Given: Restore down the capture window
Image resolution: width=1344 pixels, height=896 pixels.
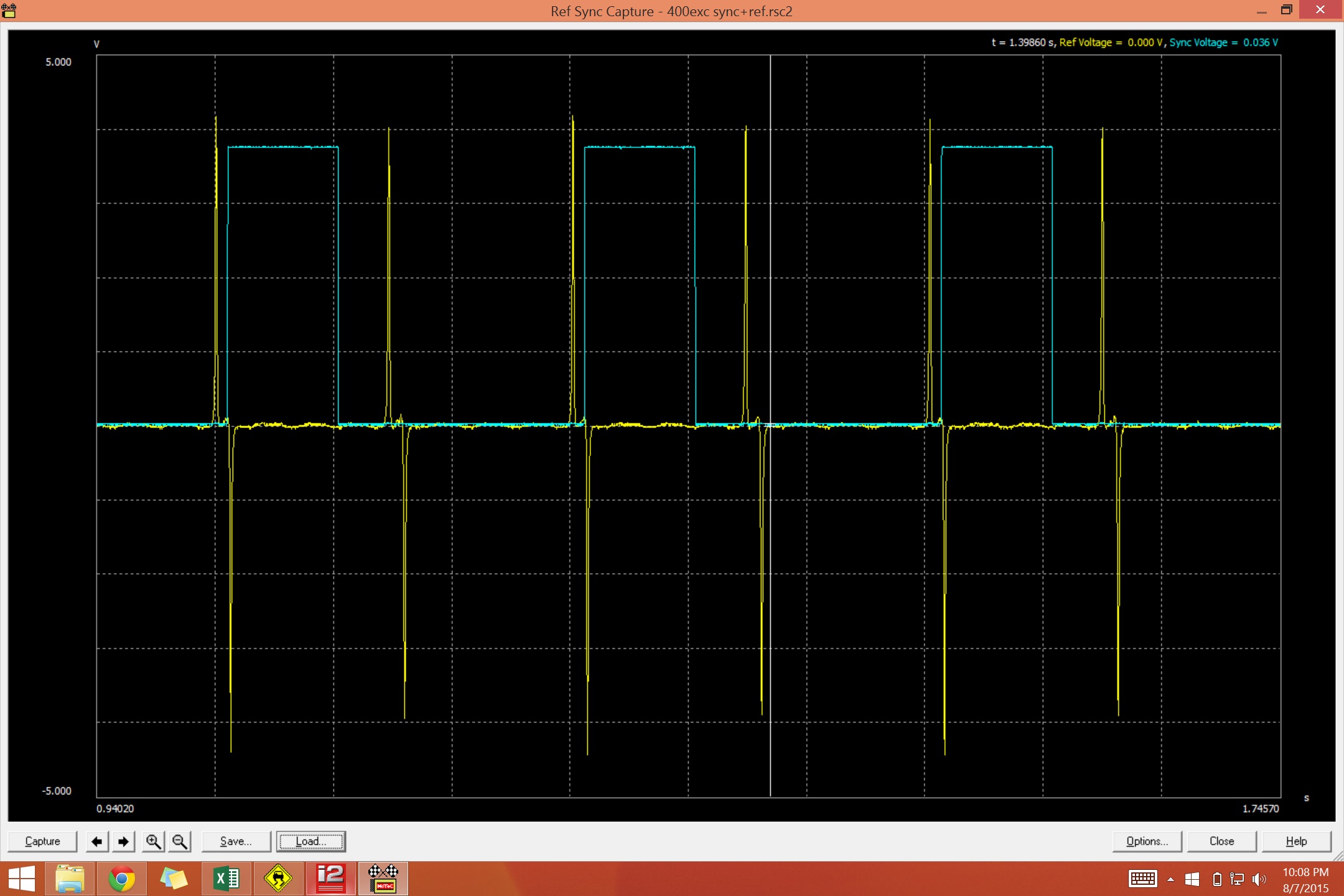Looking at the screenshot, I should [x=1287, y=10].
